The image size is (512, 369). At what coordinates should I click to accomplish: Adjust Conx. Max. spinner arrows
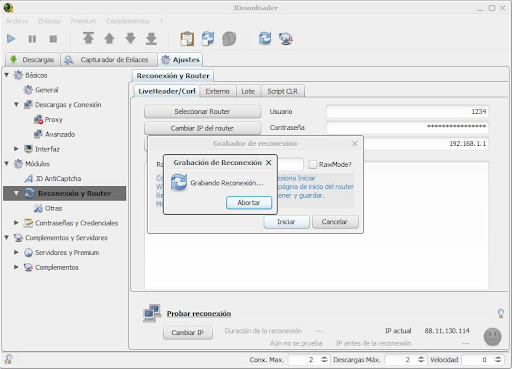[x=324, y=359]
